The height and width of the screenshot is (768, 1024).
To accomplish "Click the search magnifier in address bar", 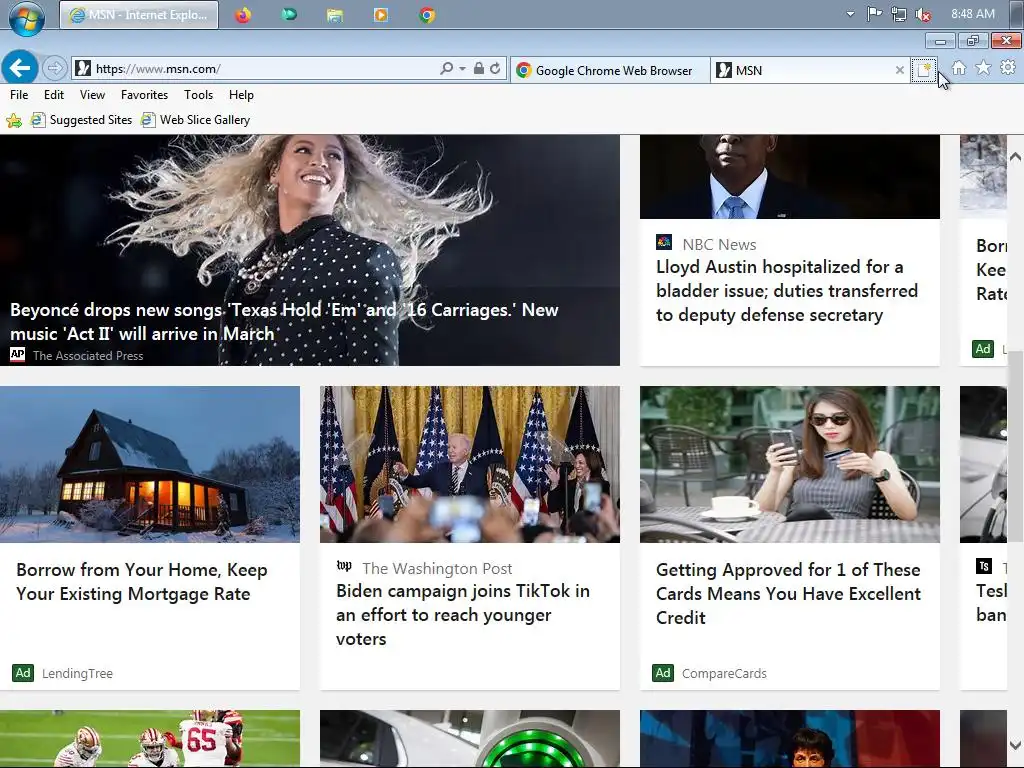I will tap(447, 68).
